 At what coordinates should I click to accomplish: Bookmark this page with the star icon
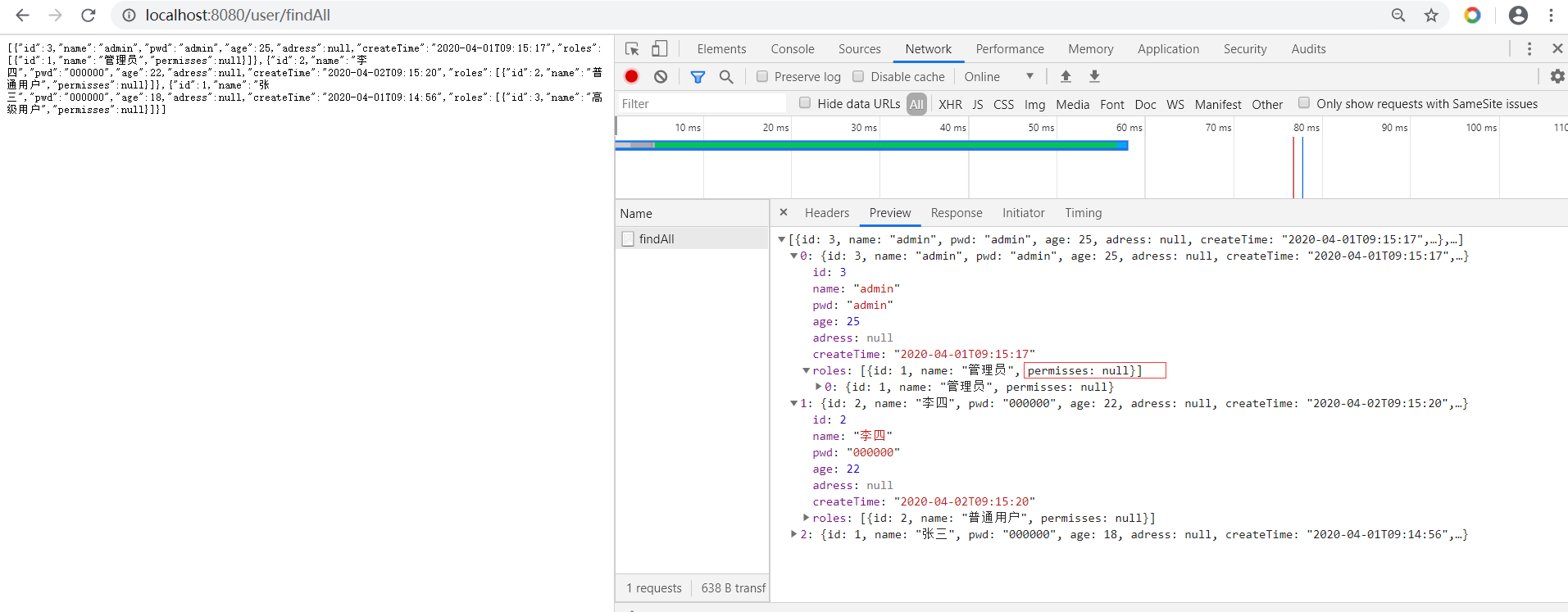(1431, 15)
